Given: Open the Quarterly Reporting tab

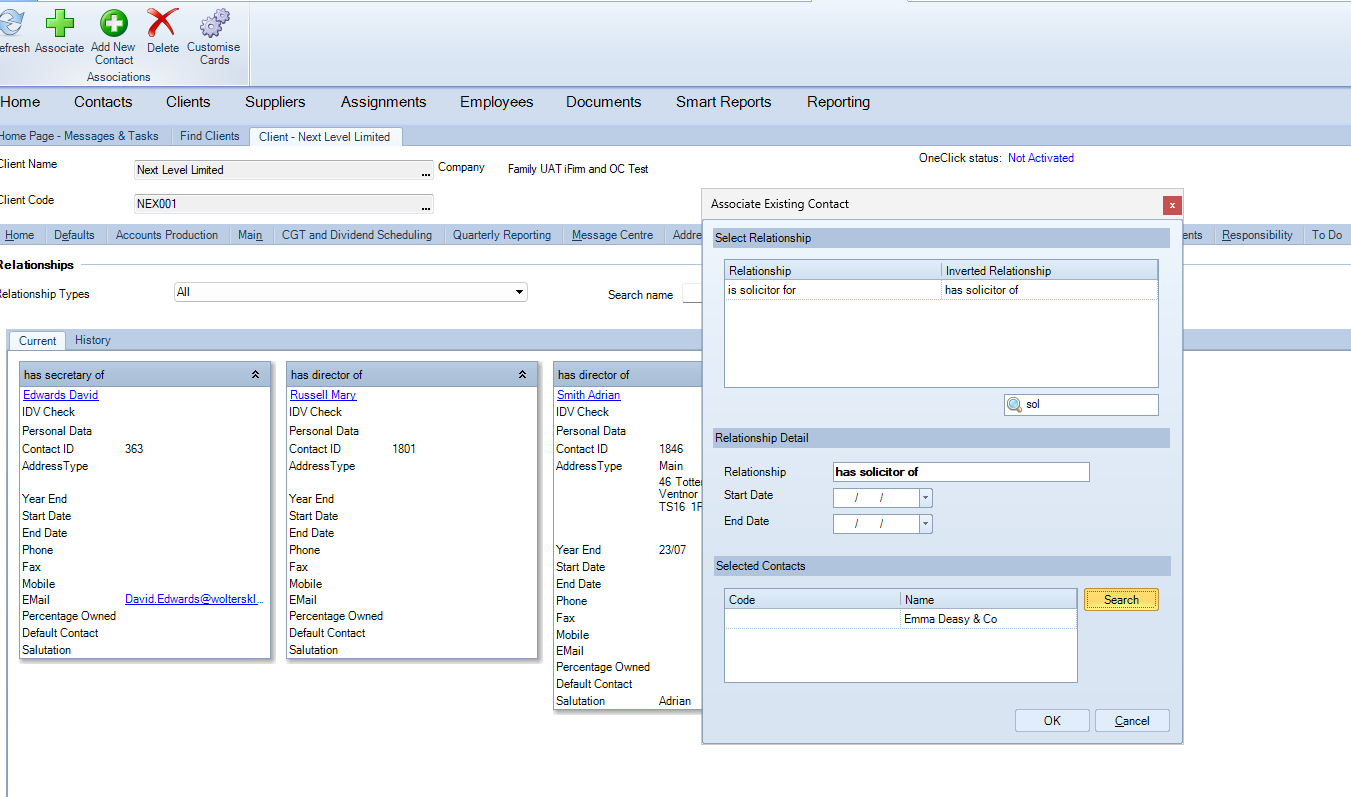Looking at the screenshot, I should point(502,235).
